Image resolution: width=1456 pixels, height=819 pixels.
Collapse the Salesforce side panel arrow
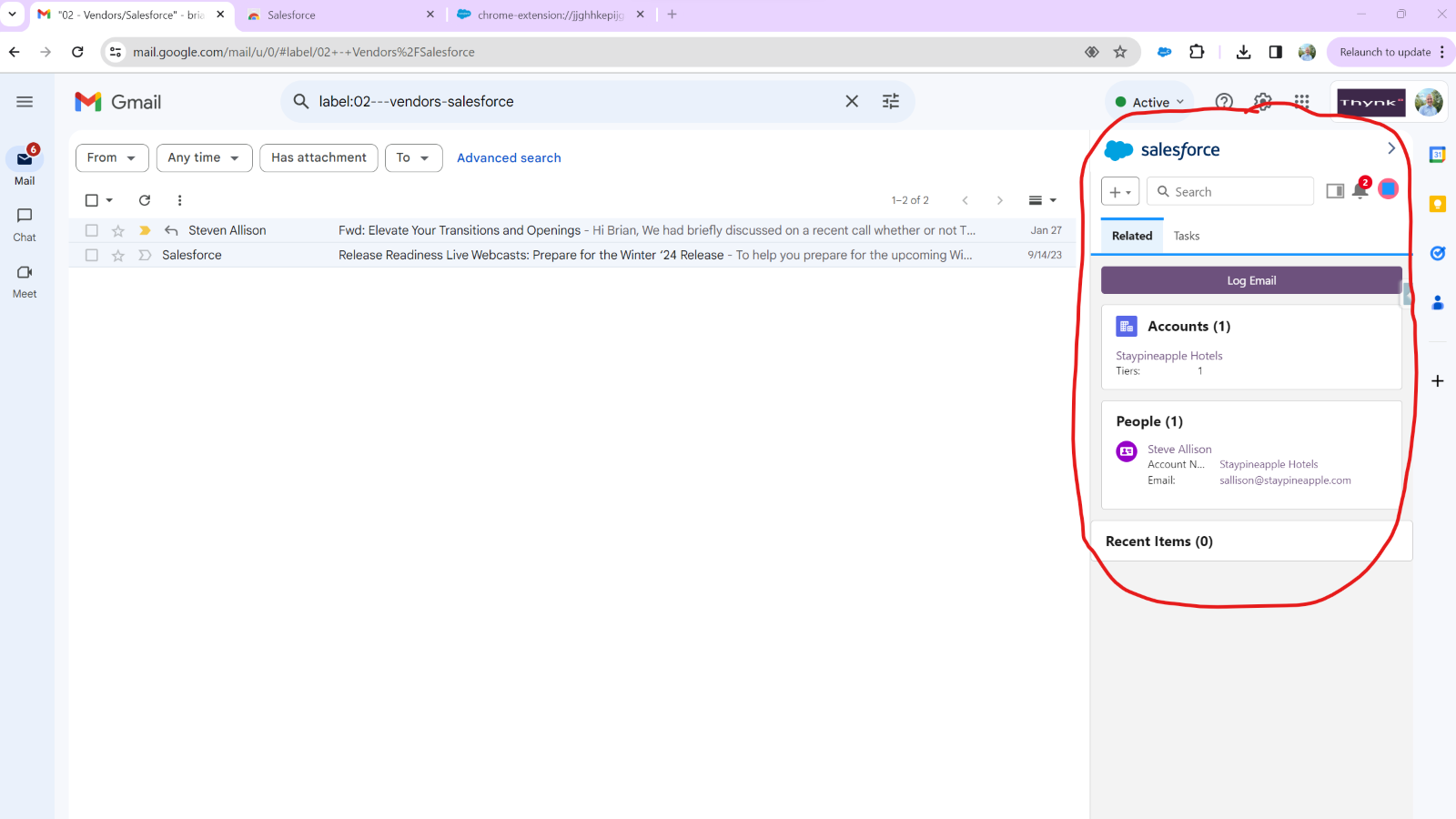[1390, 148]
